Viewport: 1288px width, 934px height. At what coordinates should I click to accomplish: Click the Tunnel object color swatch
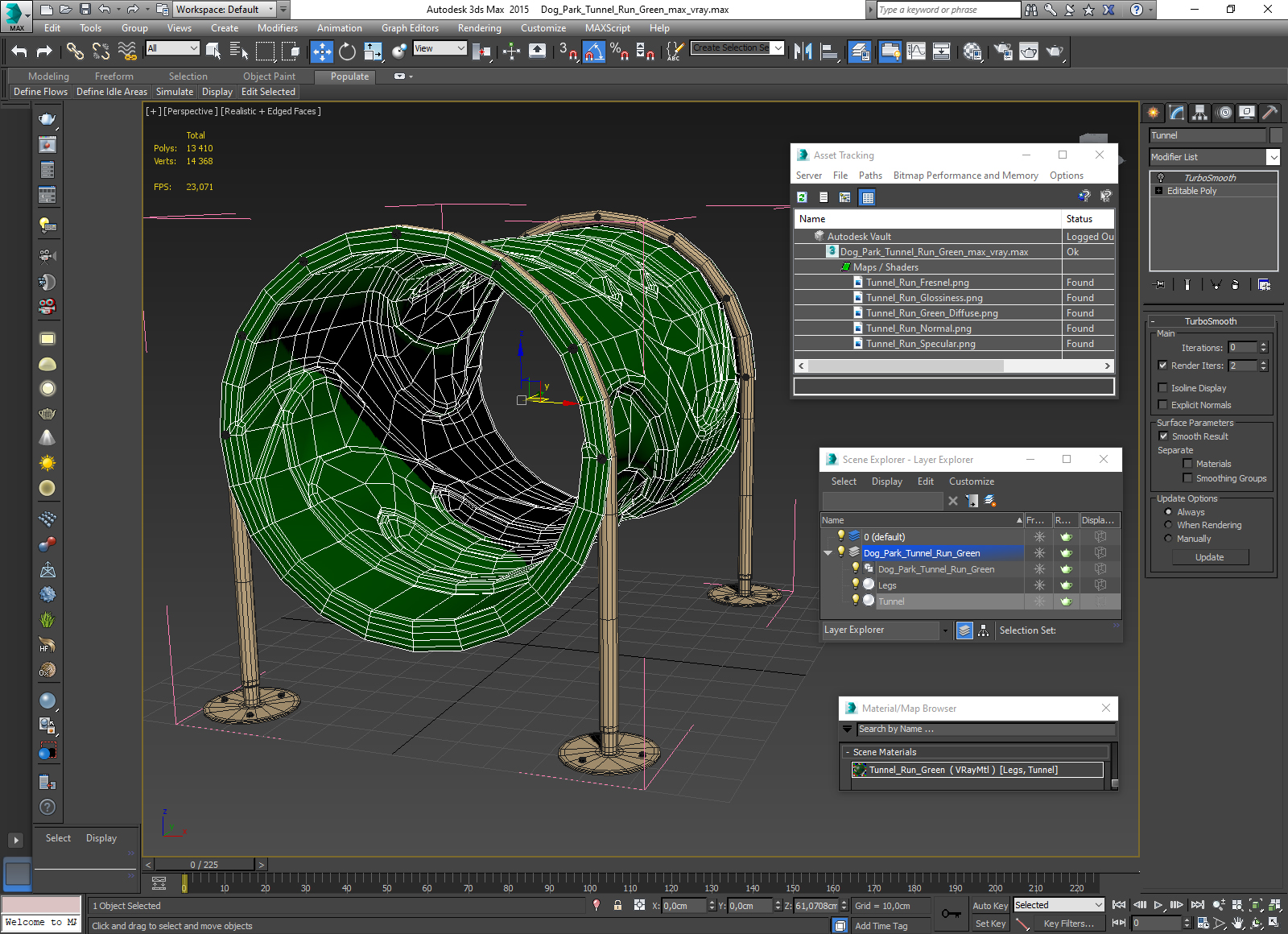(1276, 135)
